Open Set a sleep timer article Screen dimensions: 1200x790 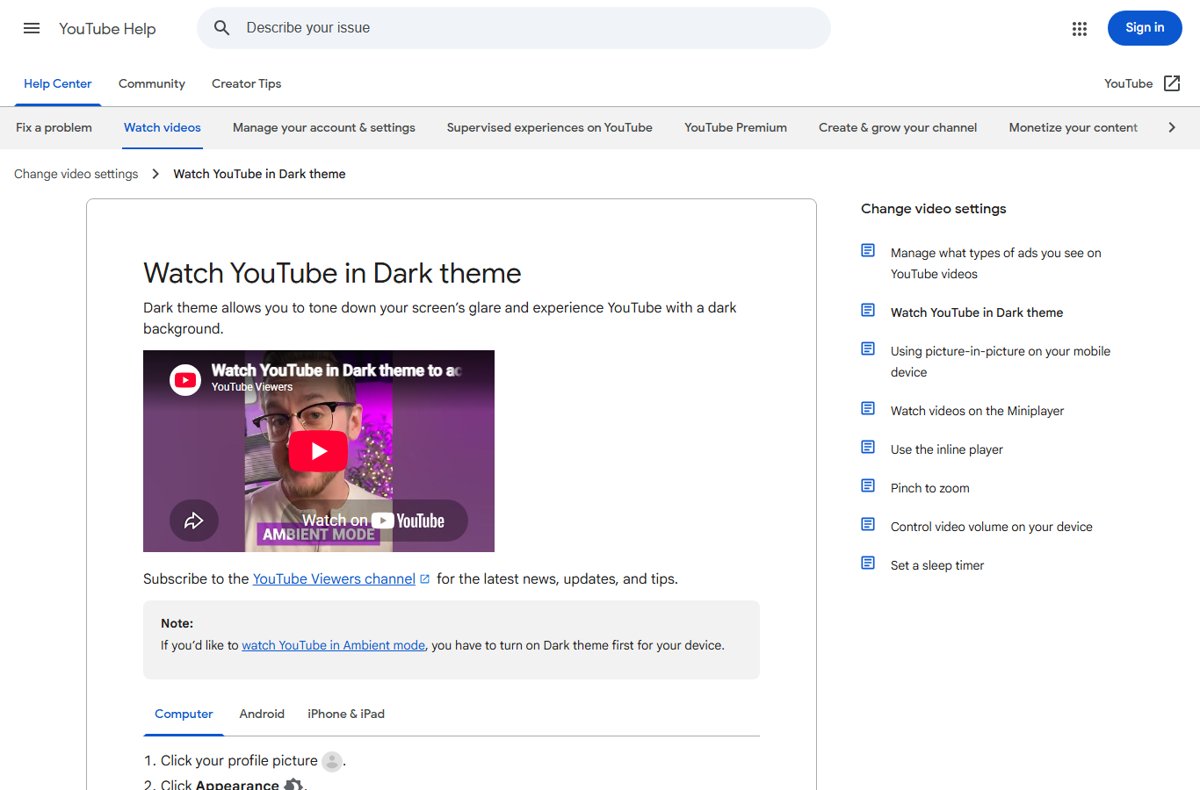point(938,566)
